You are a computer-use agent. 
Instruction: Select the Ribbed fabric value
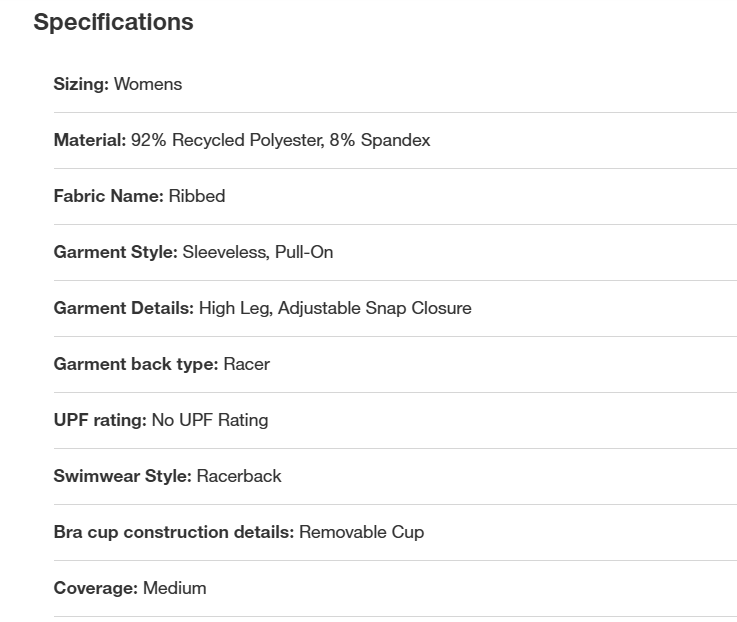197,196
